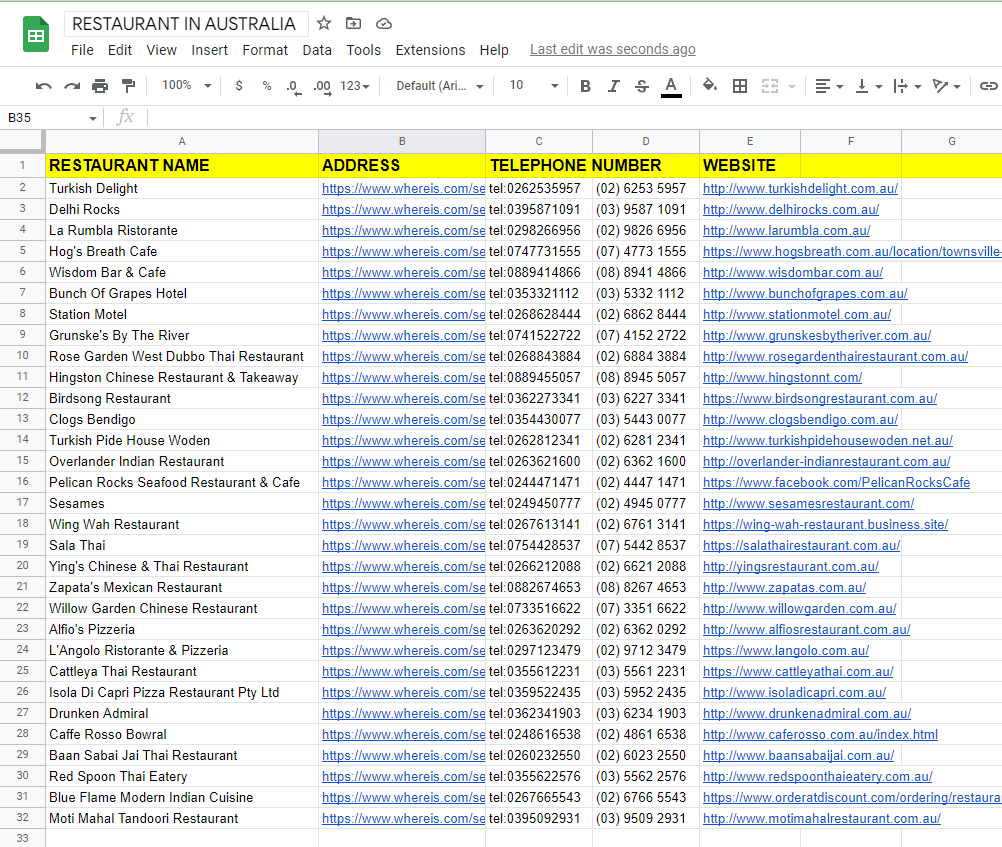Expand the Merge cells dropdown arrow
The image size is (1002, 847).
pos(792,86)
